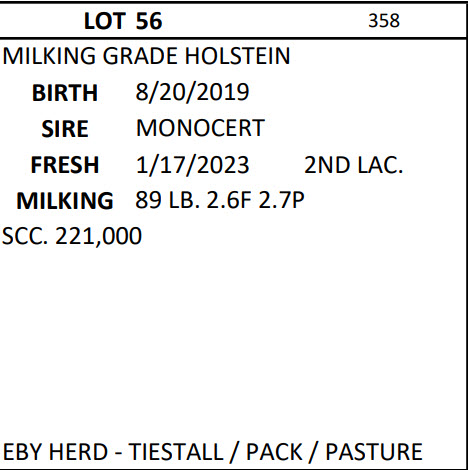Click the word PACK in footer
This screenshot has height=470, width=468.
click(274, 452)
